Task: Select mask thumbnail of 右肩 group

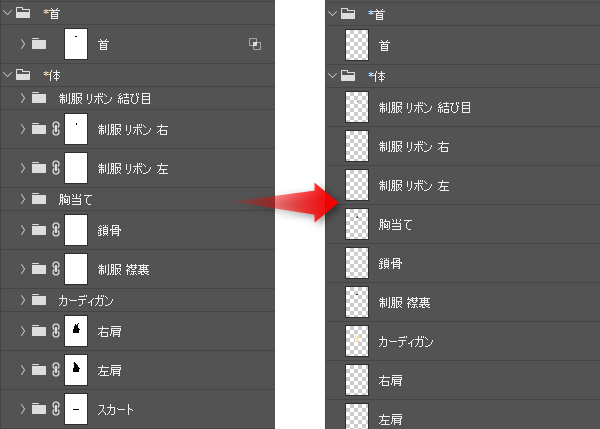Action: click(76, 331)
